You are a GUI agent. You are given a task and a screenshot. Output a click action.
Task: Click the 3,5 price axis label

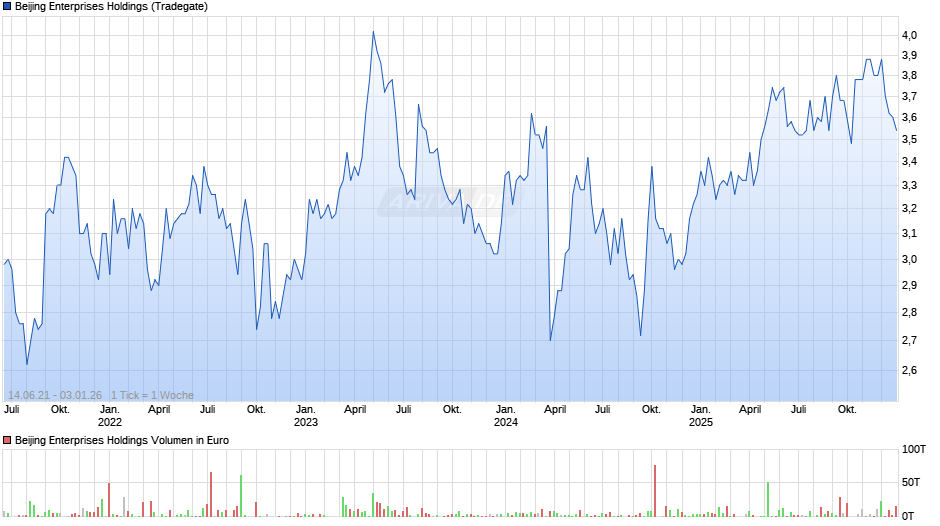click(x=909, y=139)
